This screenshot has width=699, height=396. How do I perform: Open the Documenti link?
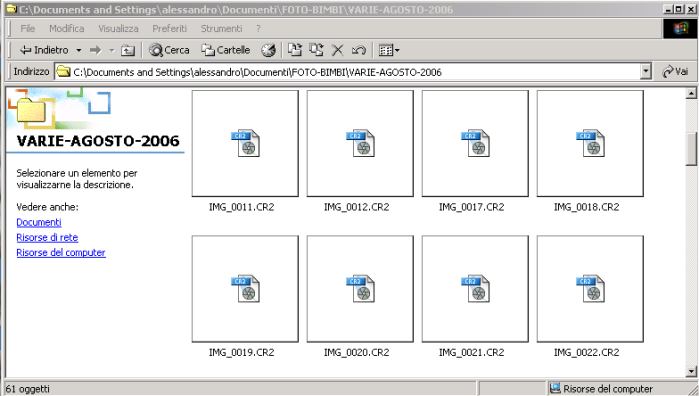click(39, 222)
